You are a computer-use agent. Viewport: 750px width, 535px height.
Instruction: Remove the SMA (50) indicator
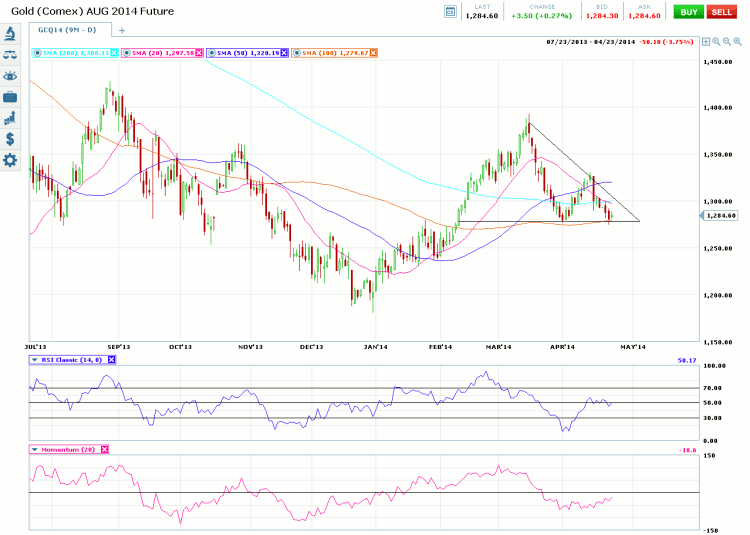(x=284, y=53)
